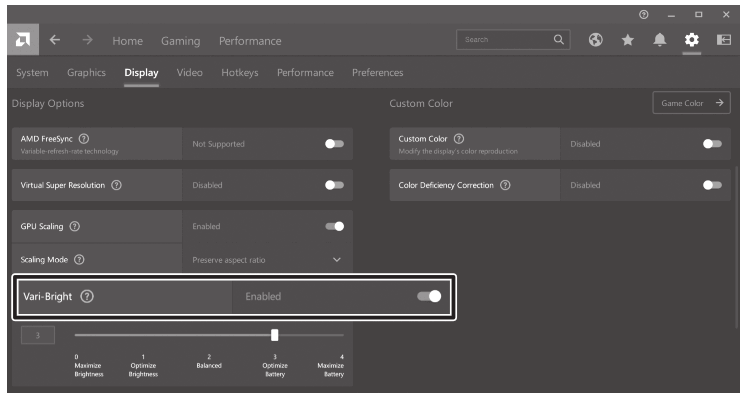The height and width of the screenshot is (401, 751).
Task: Click the Game Color button
Action: tap(691, 103)
